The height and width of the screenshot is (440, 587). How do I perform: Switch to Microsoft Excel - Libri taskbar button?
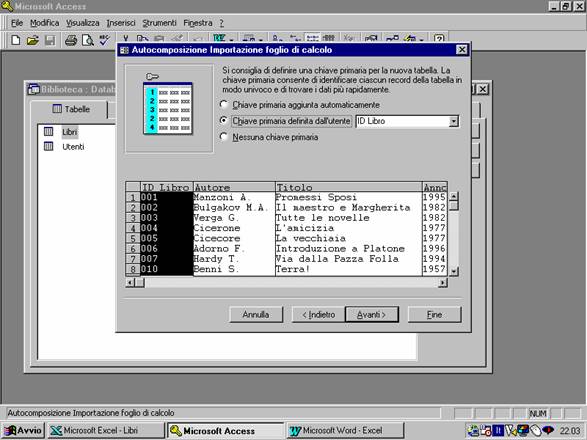[x=106, y=430]
